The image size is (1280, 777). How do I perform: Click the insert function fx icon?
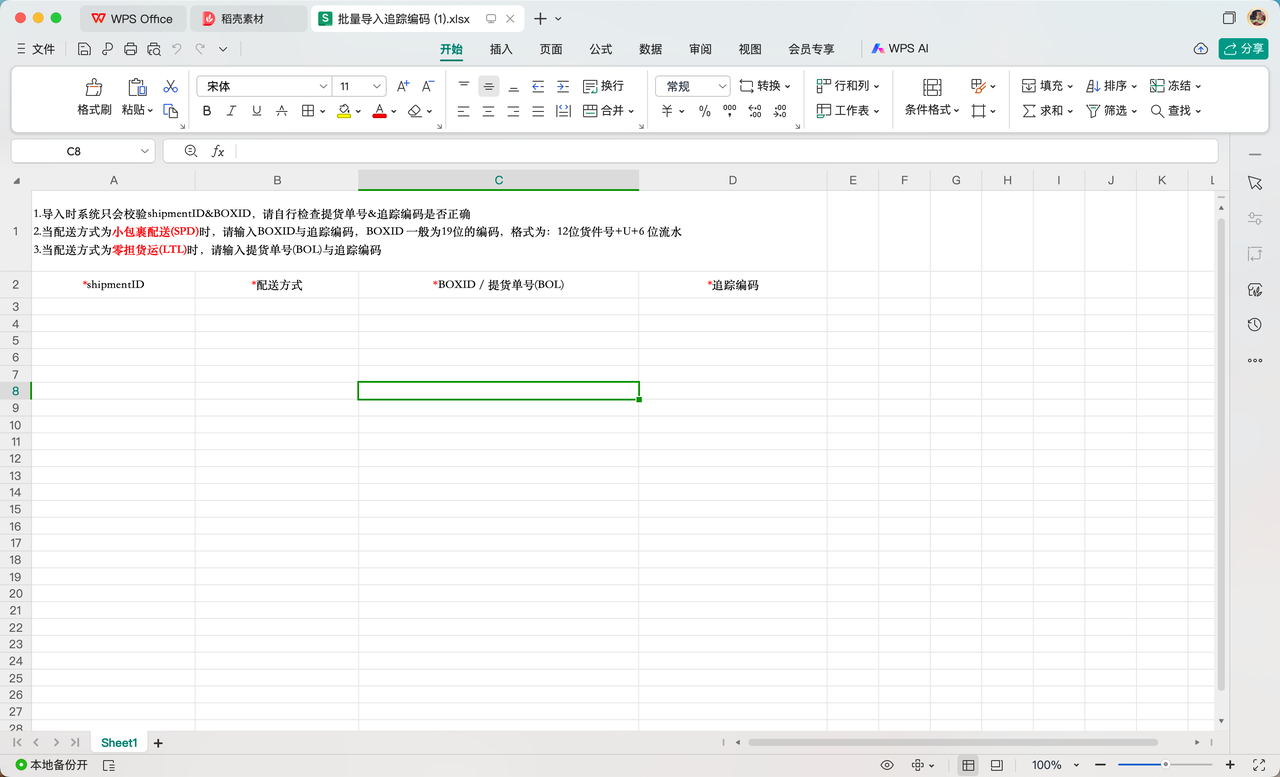coord(218,151)
